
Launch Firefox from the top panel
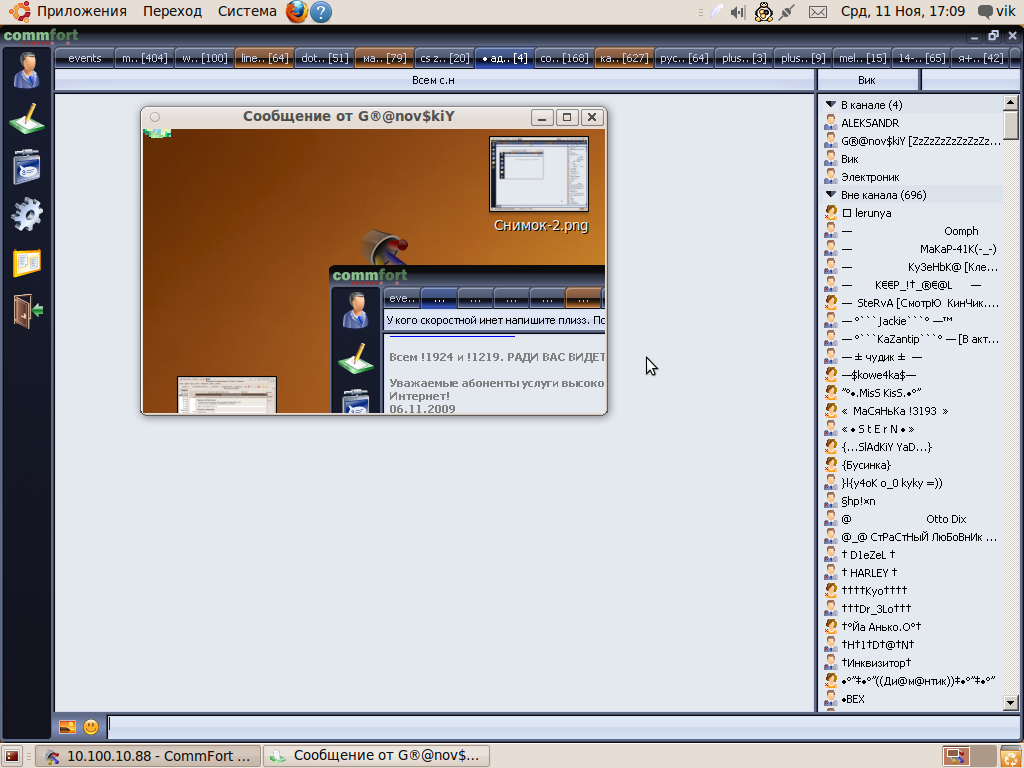coord(296,12)
